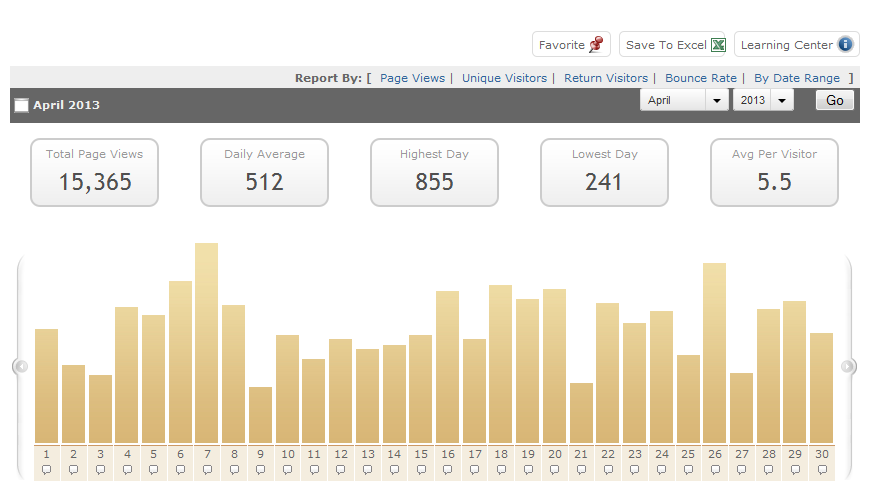Open comment bubble for day 20

click(555, 470)
